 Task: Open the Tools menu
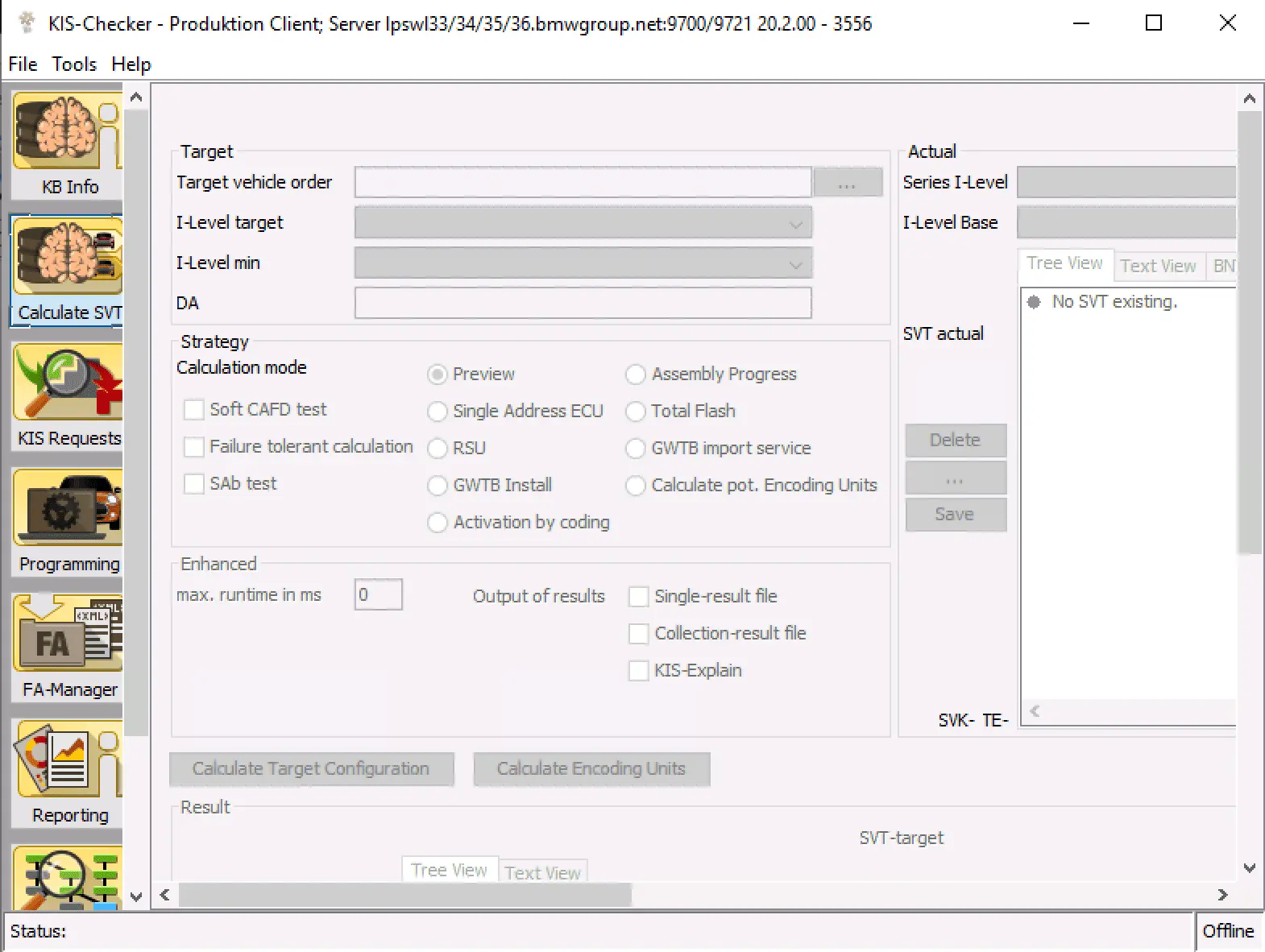(x=74, y=64)
